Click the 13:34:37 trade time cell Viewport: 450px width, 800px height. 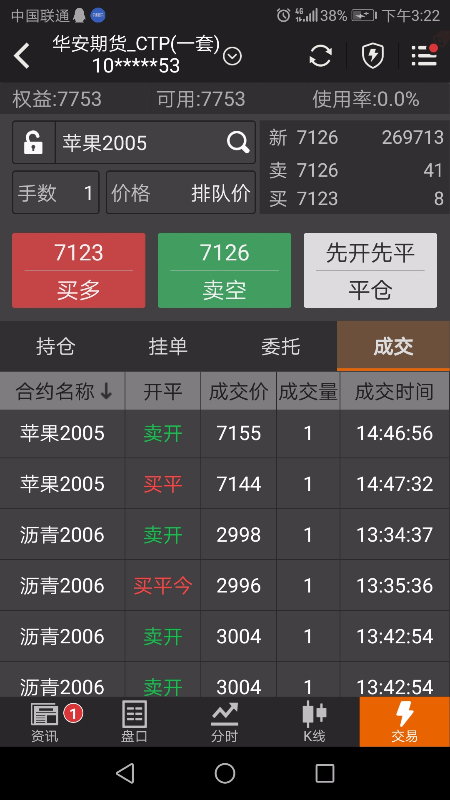tap(395, 535)
